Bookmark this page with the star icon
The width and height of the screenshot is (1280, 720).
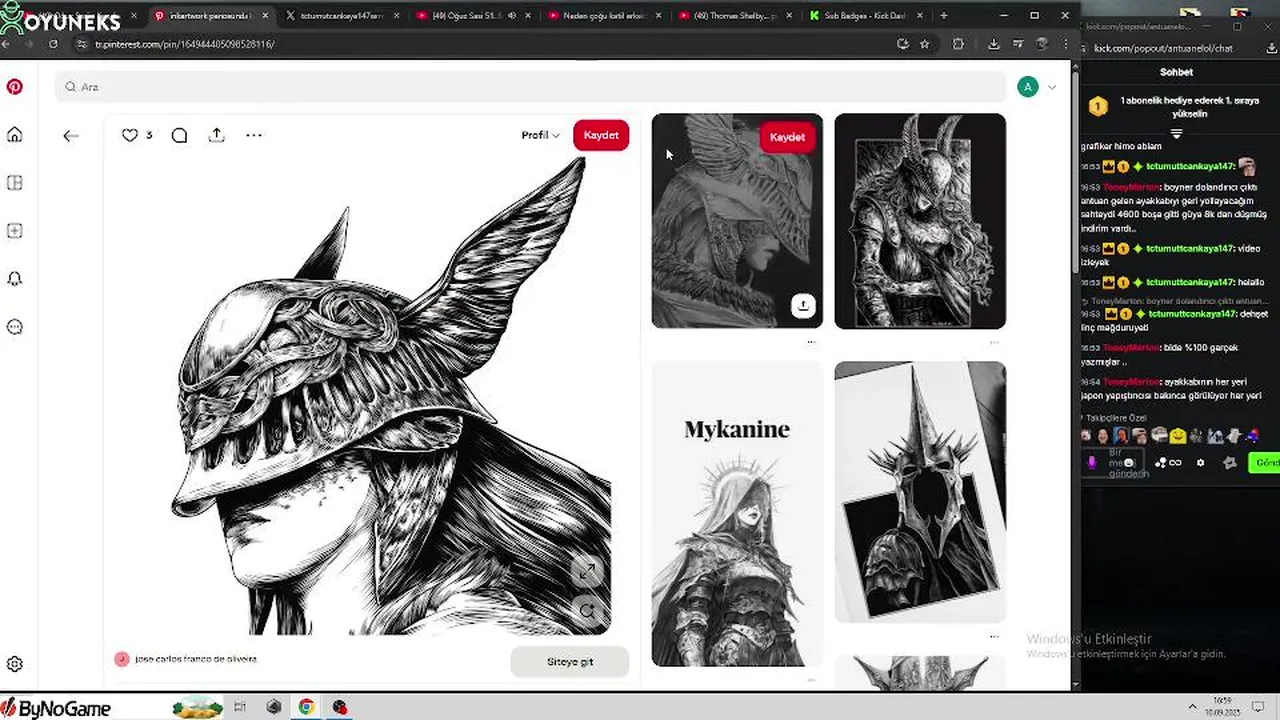(x=925, y=44)
